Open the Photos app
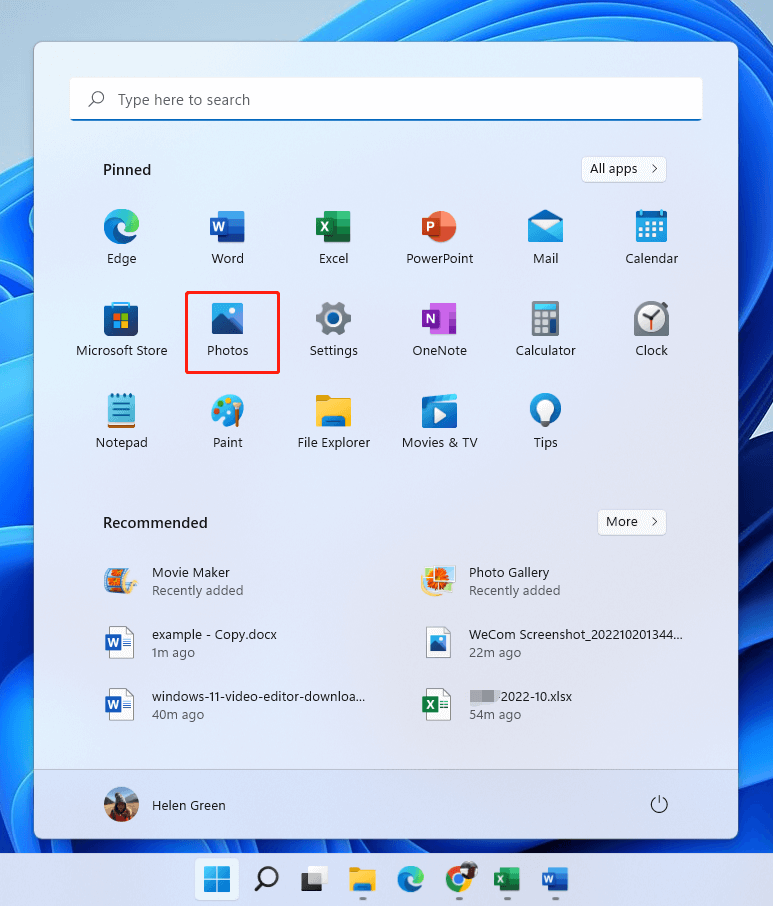773x906 pixels. pos(228,328)
